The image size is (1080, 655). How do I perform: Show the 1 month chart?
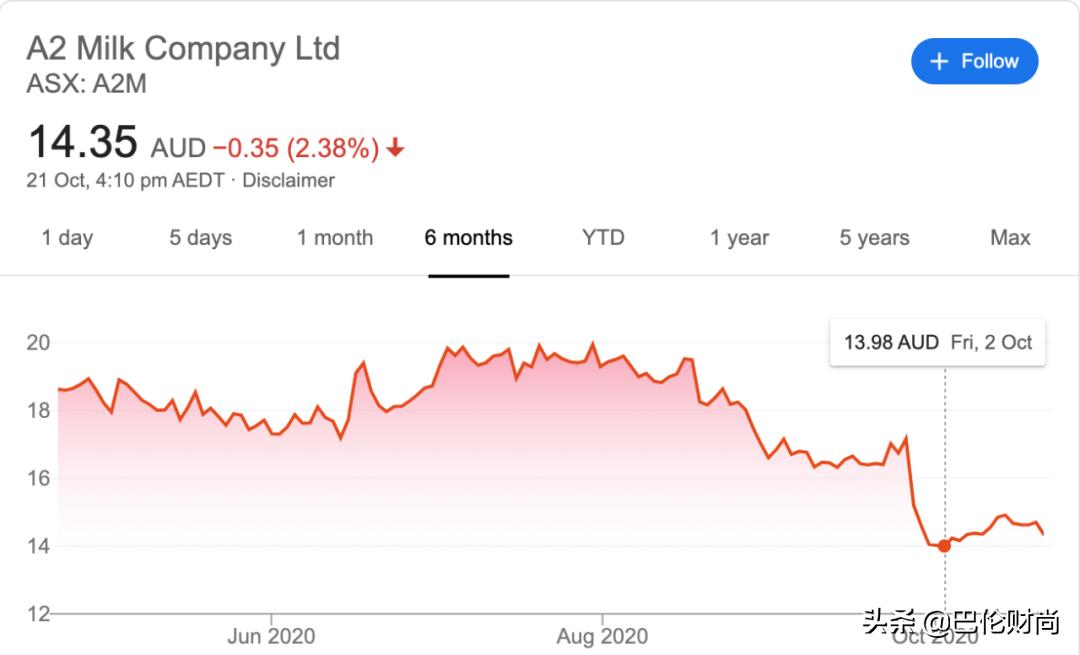click(x=335, y=238)
